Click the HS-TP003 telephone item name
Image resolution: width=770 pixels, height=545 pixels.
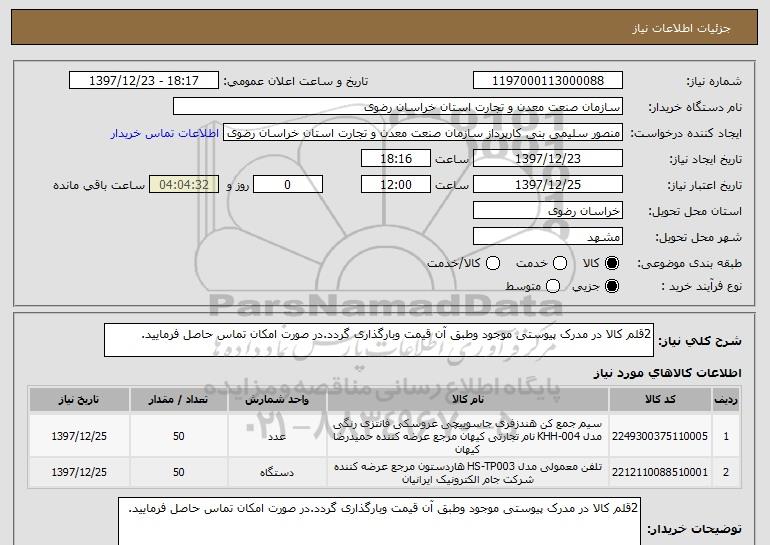coord(468,472)
